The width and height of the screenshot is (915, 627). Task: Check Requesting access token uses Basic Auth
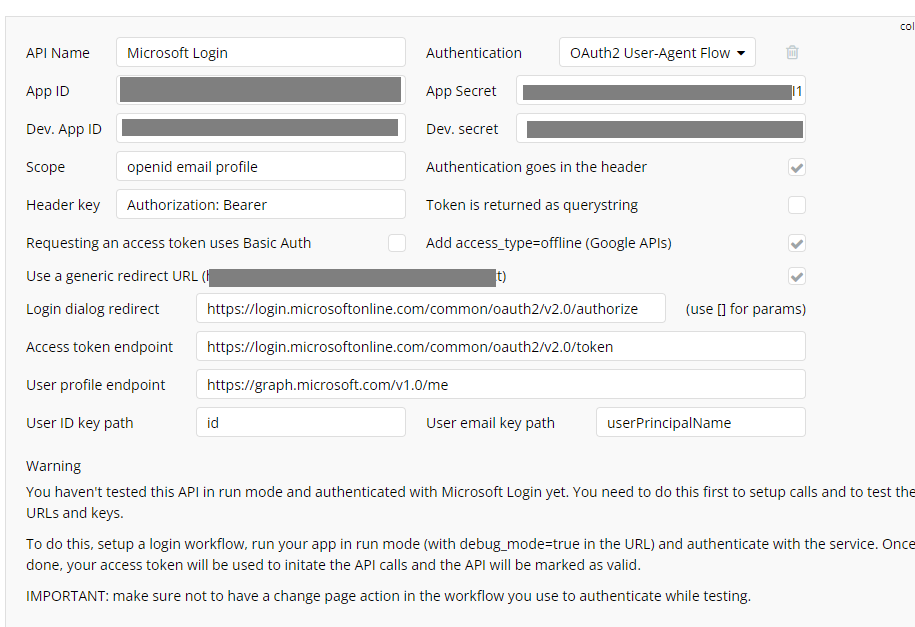[397, 243]
